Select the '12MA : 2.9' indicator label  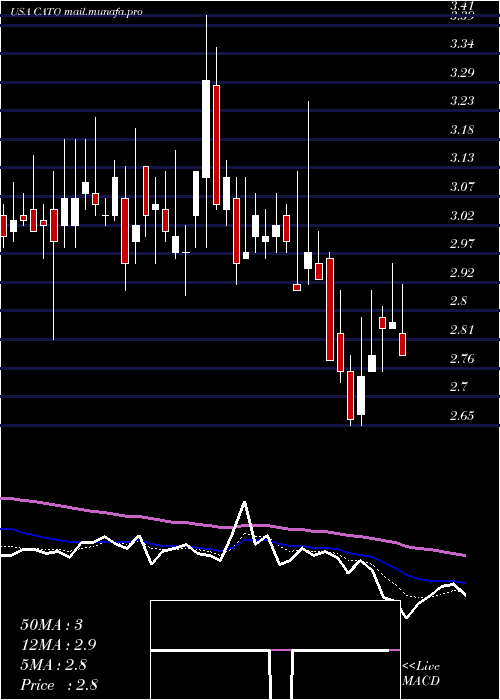point(58,645)
